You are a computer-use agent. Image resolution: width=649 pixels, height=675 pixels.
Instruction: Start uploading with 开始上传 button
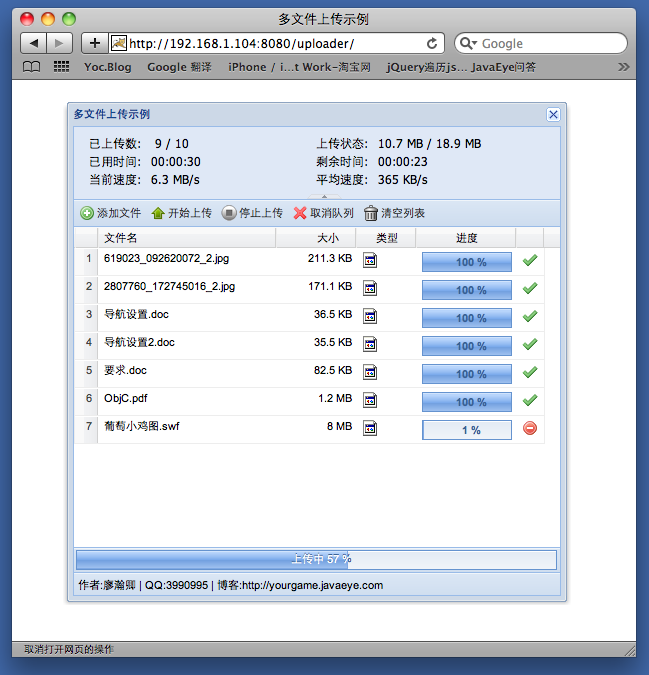181,213
